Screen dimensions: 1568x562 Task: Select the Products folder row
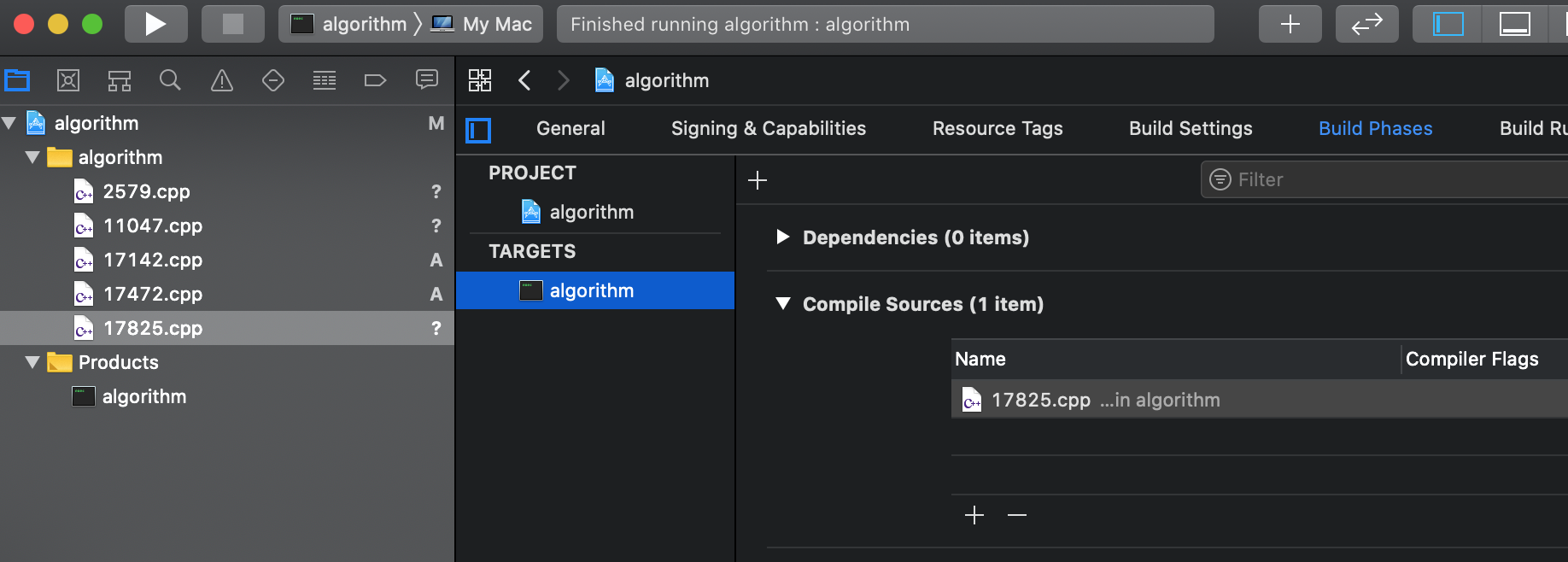(227, 362)
